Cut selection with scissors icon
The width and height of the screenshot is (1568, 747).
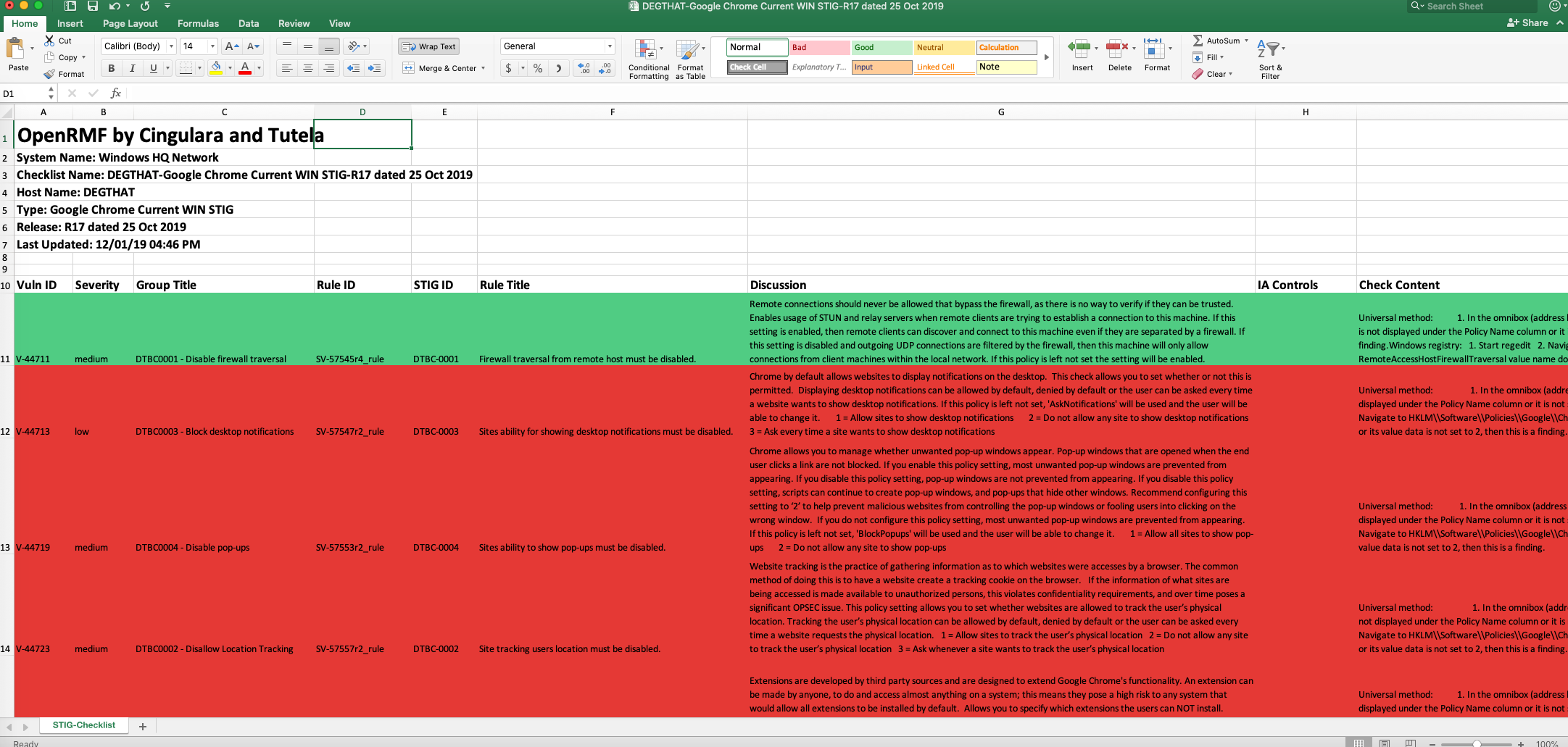[x=49, y=41]
